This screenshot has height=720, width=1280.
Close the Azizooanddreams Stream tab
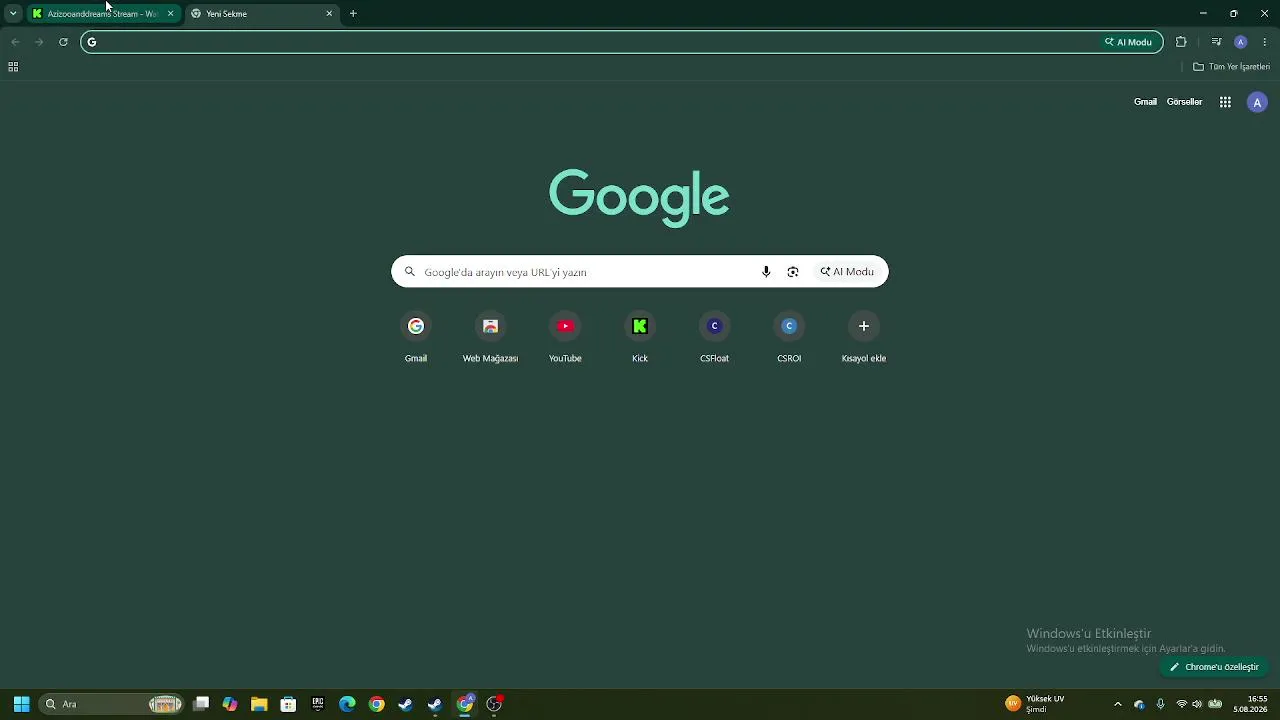170,14
